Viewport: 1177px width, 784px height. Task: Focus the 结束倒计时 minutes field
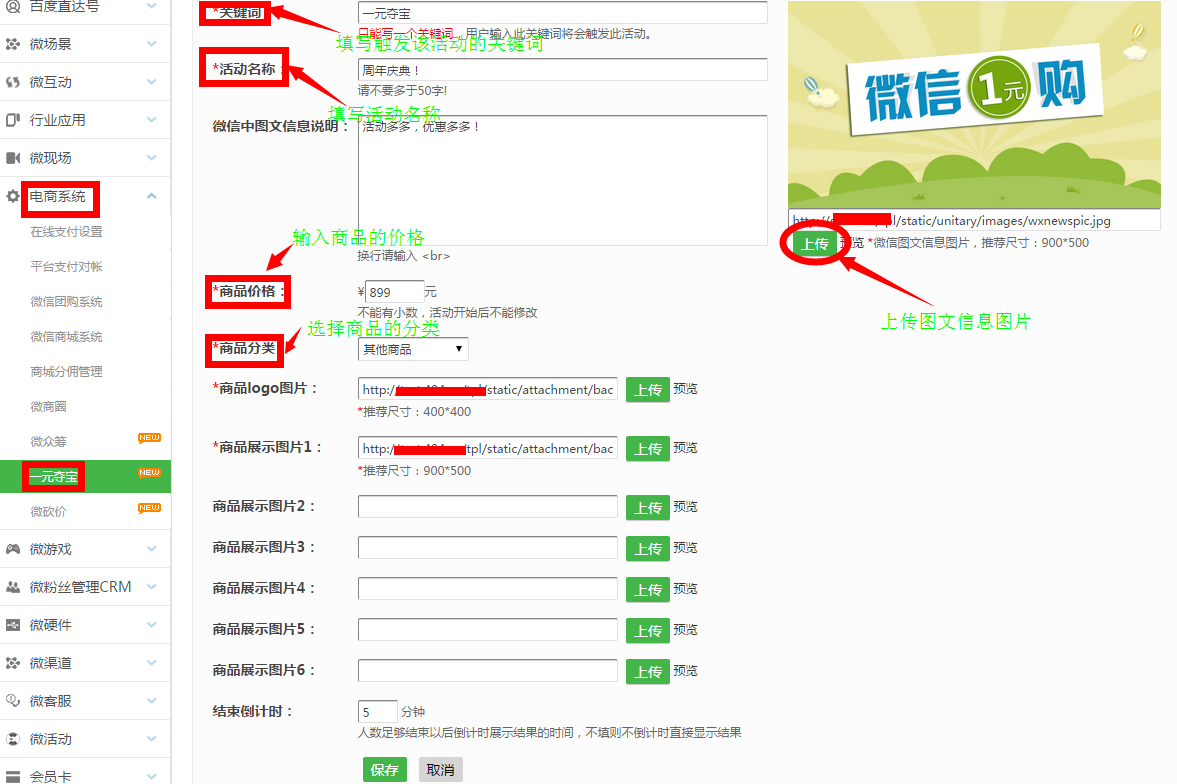[x=378, y=711]
